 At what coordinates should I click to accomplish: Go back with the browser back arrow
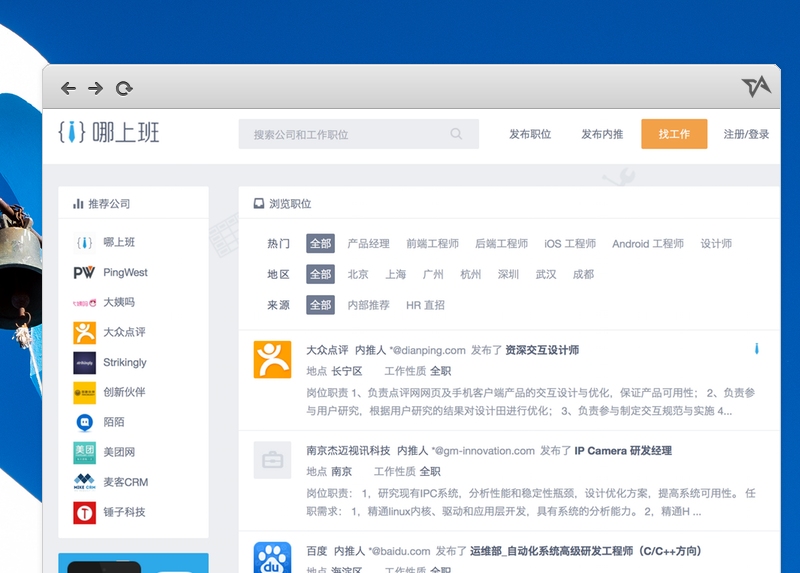click(68, 88)
